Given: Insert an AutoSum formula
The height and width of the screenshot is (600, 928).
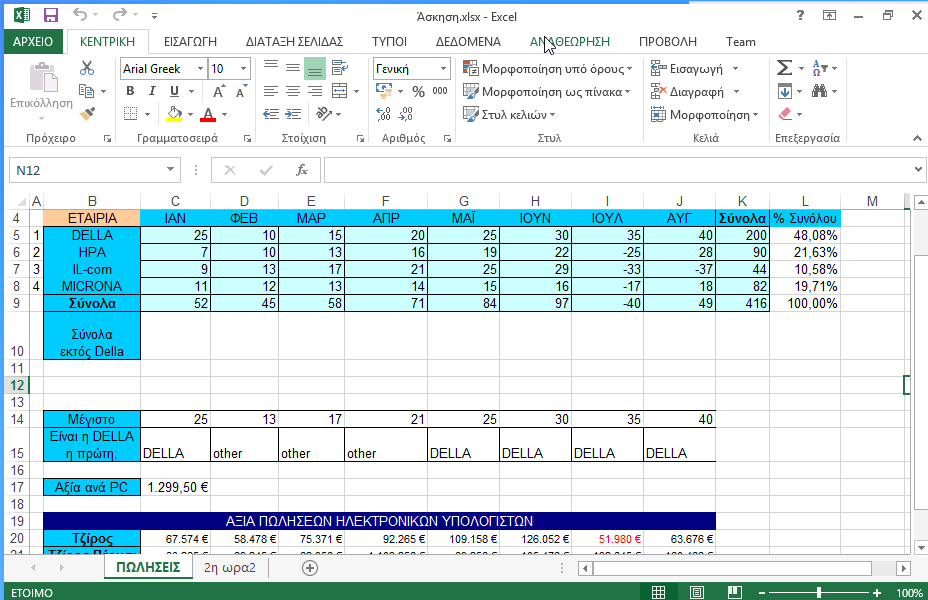Looking at the screenshot, I should (x=784, y=68).
